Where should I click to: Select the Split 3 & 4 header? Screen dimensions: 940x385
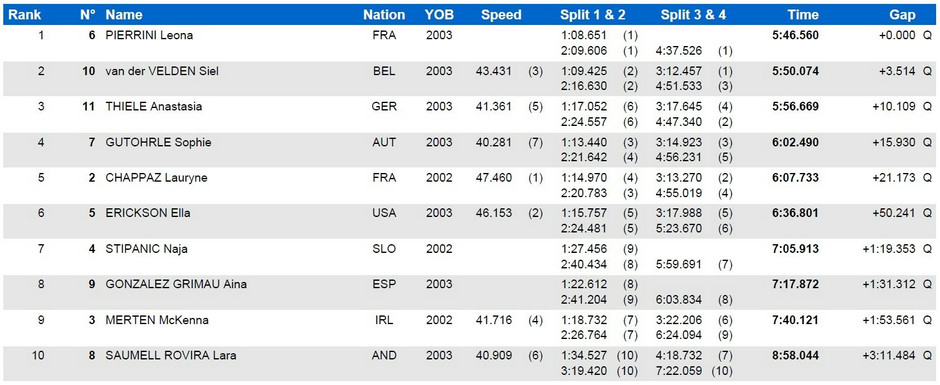693,15
